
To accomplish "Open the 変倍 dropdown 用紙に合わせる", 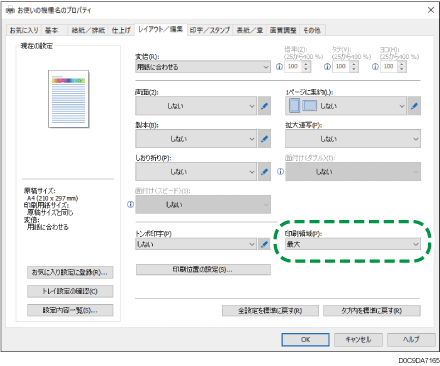I will 203,67.
